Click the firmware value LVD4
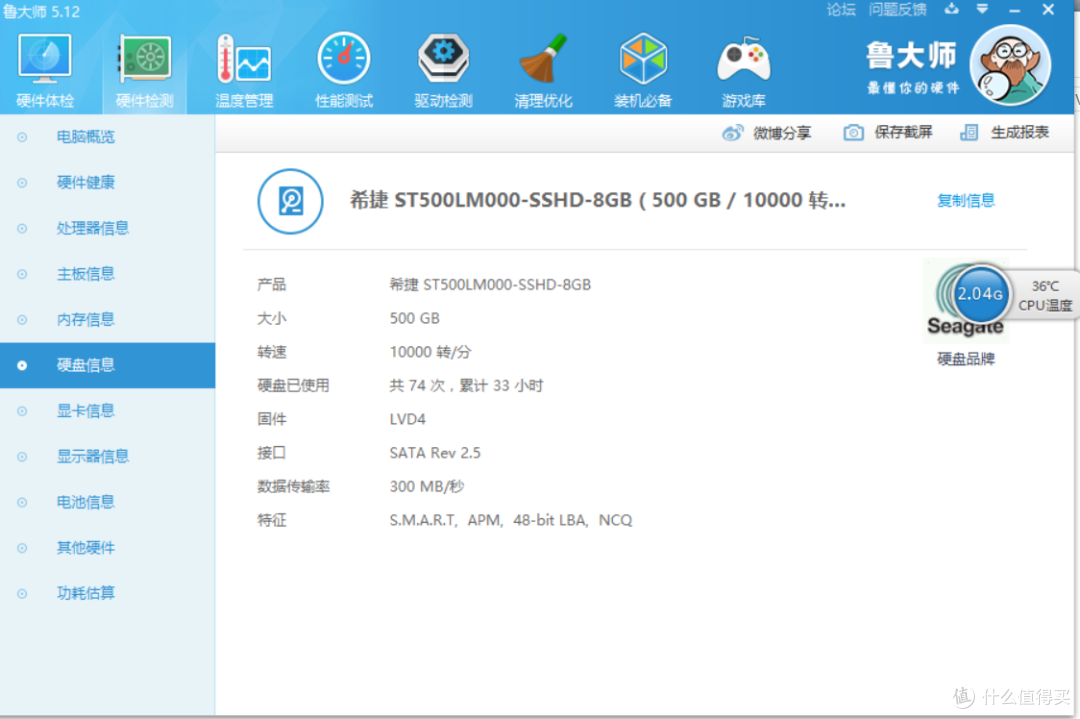Viewport: 1080px width, 719px height. point(408,419)
